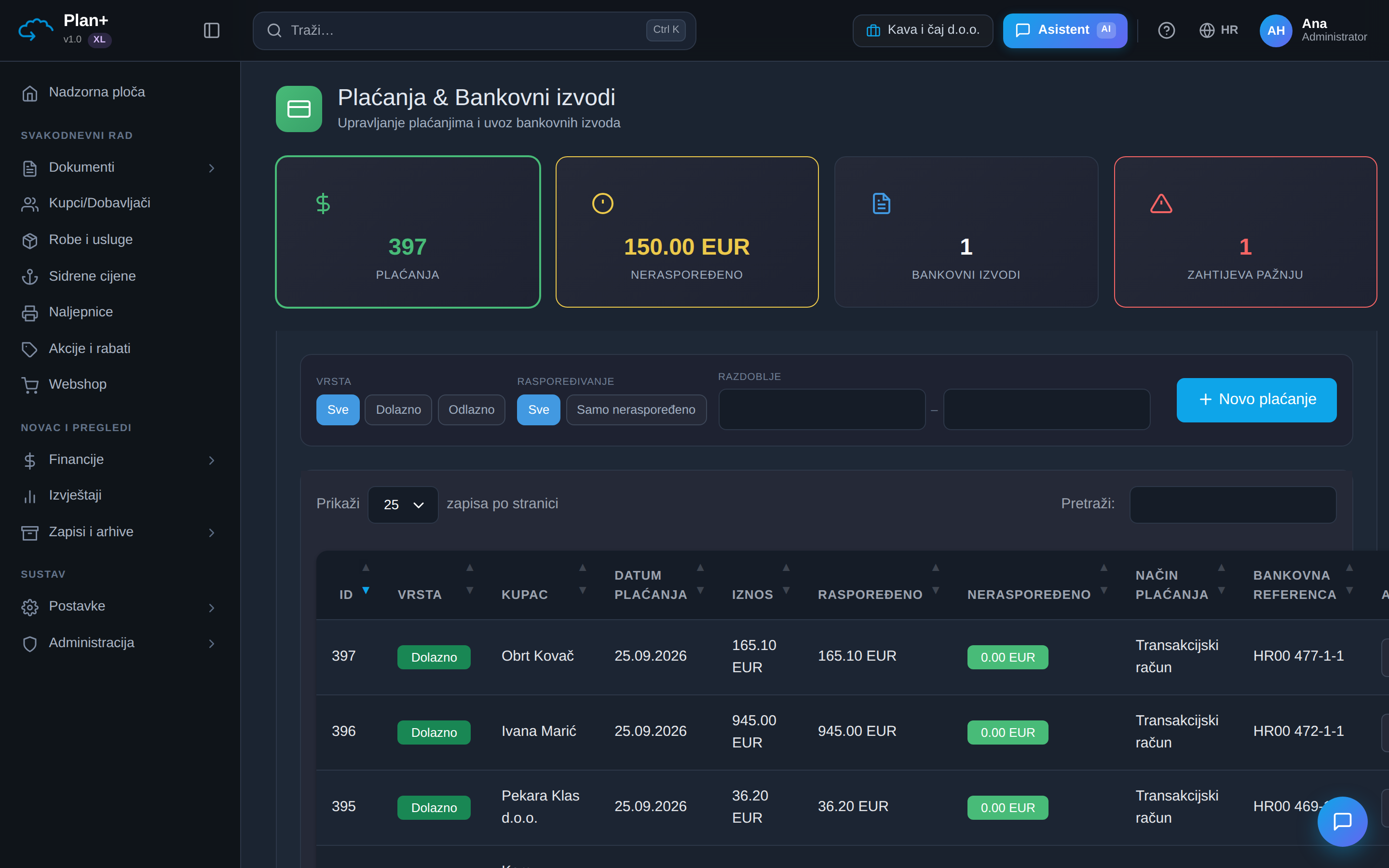The height and width of the screenshot is (868, 1389).
Task: Open Webshop in sidebar
Action: 120,385
